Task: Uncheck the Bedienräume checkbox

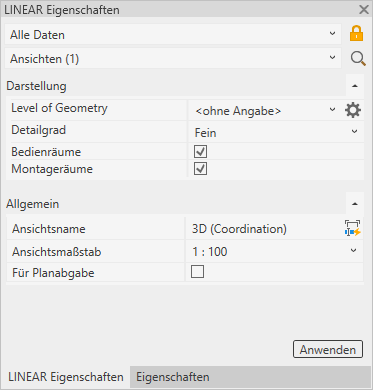Action: coord(200,152)
